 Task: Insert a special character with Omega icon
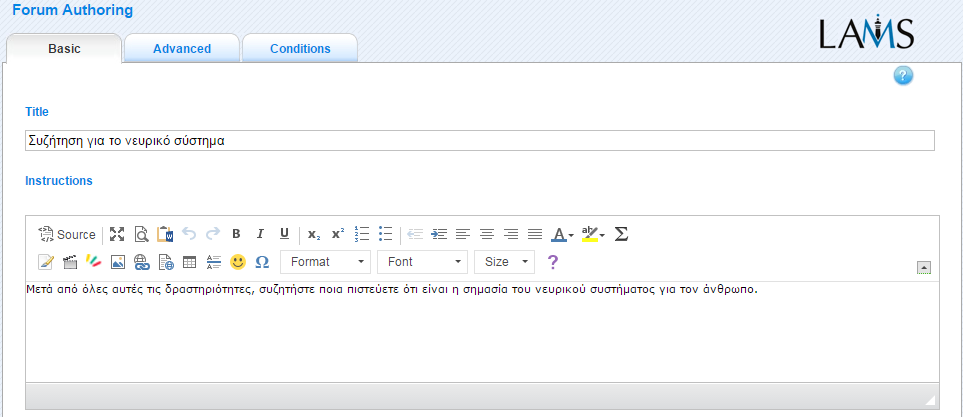(262, 262)
